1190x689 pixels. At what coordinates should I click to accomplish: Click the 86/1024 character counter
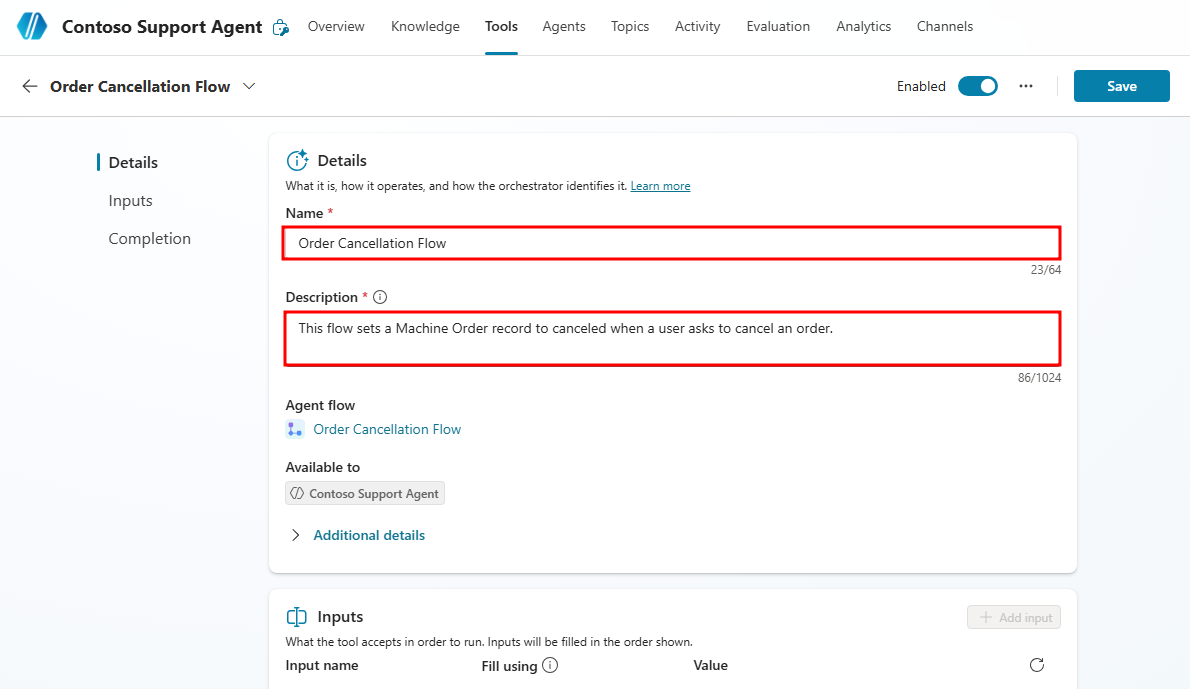click(x=1039, y=377)
